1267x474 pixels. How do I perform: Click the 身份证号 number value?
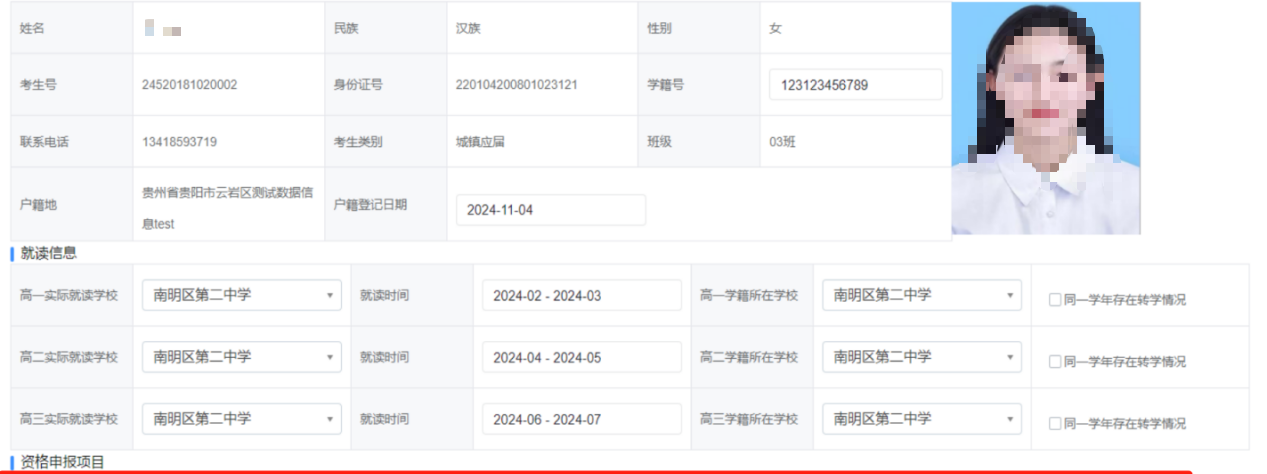(x=516, y=85)
